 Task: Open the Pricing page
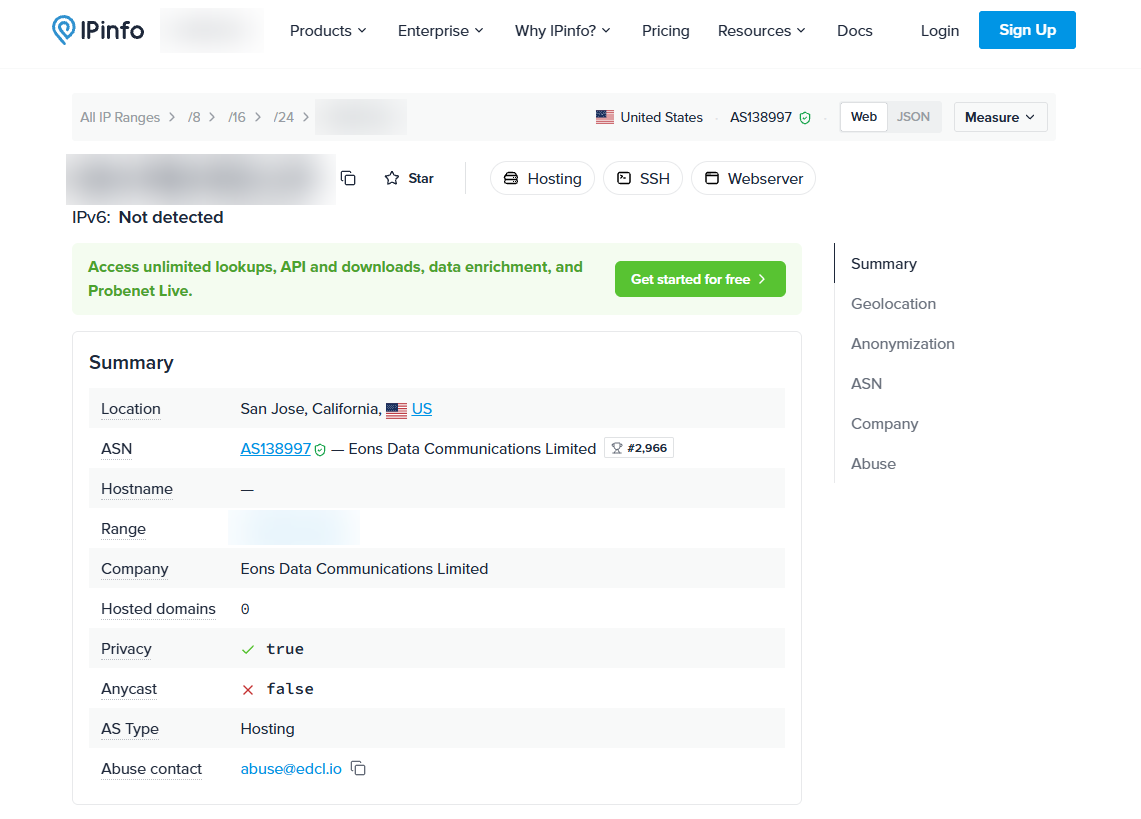(666, 31)
